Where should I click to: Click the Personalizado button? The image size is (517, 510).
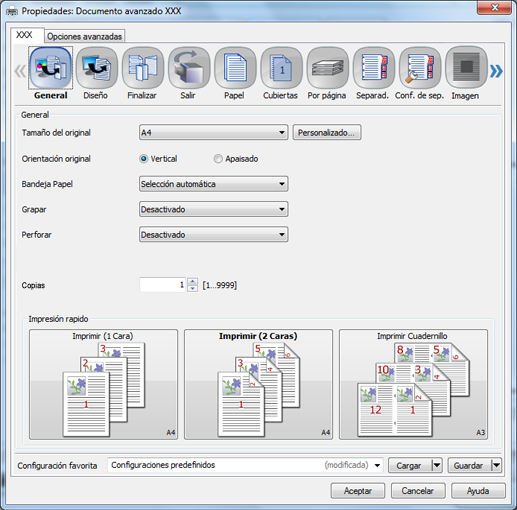pyautogui.click(x=327, y=133)
